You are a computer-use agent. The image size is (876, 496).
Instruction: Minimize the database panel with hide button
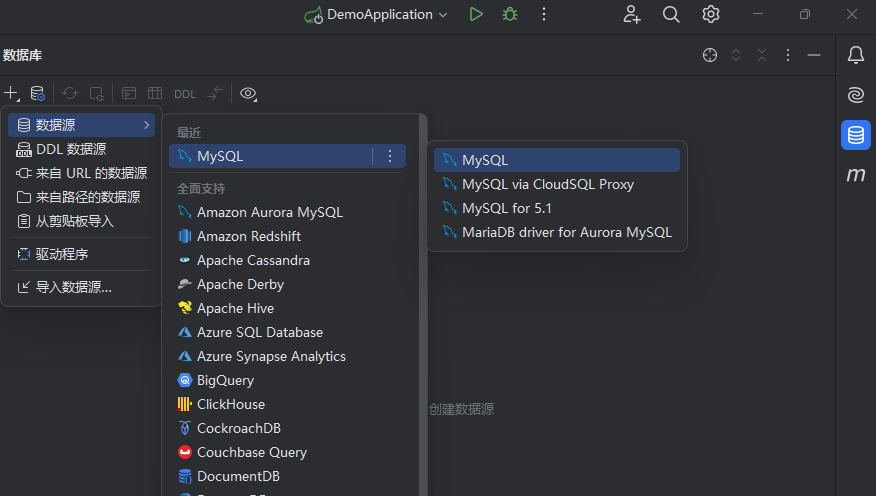tap(814, 55)
